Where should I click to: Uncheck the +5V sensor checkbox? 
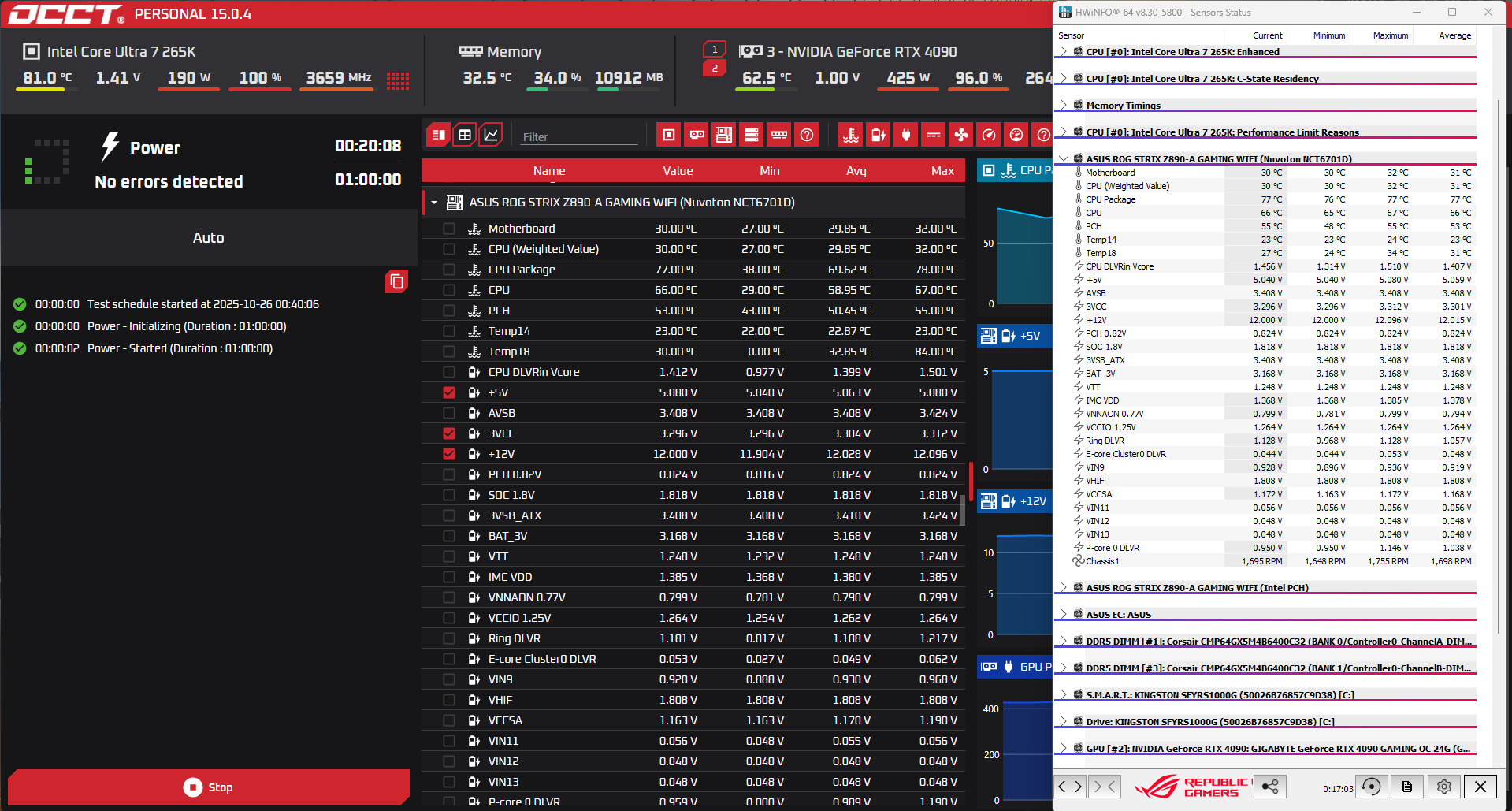pos(449,392)
